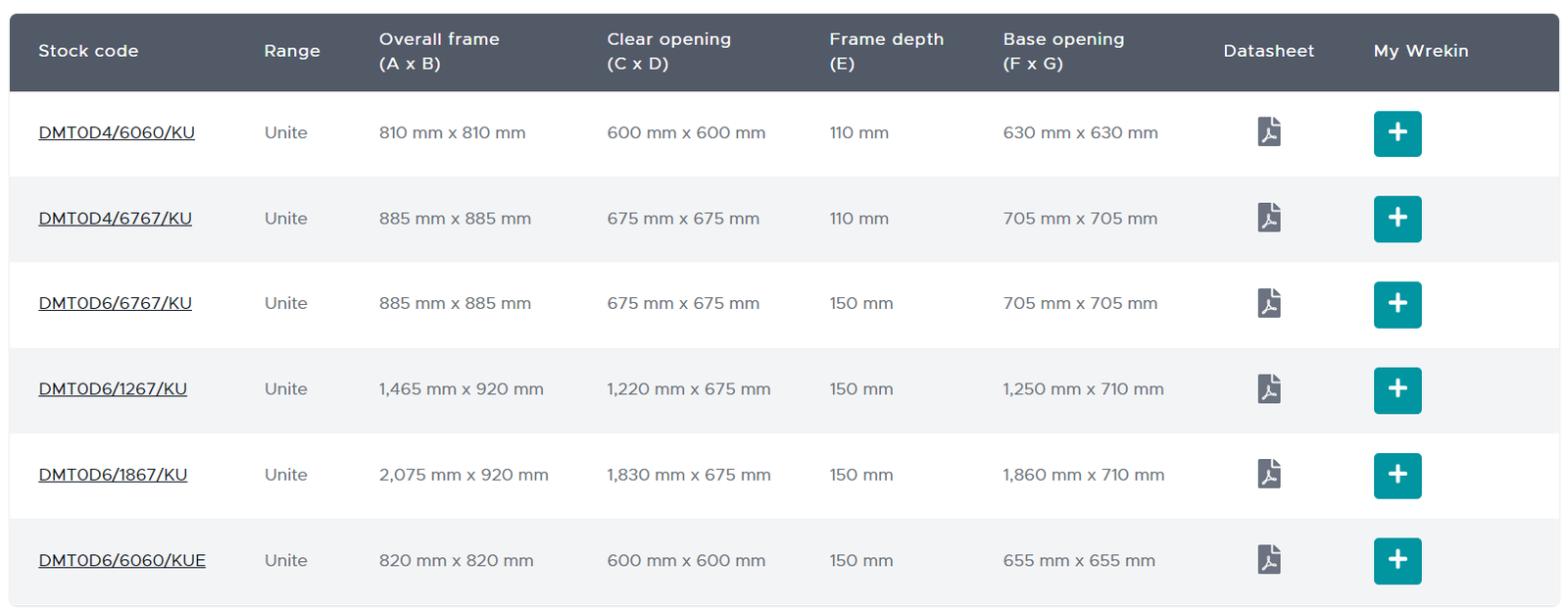
Task: View PDF datasheet for DMT0D6/1267/KU
Action: [x=1269, y=389]
